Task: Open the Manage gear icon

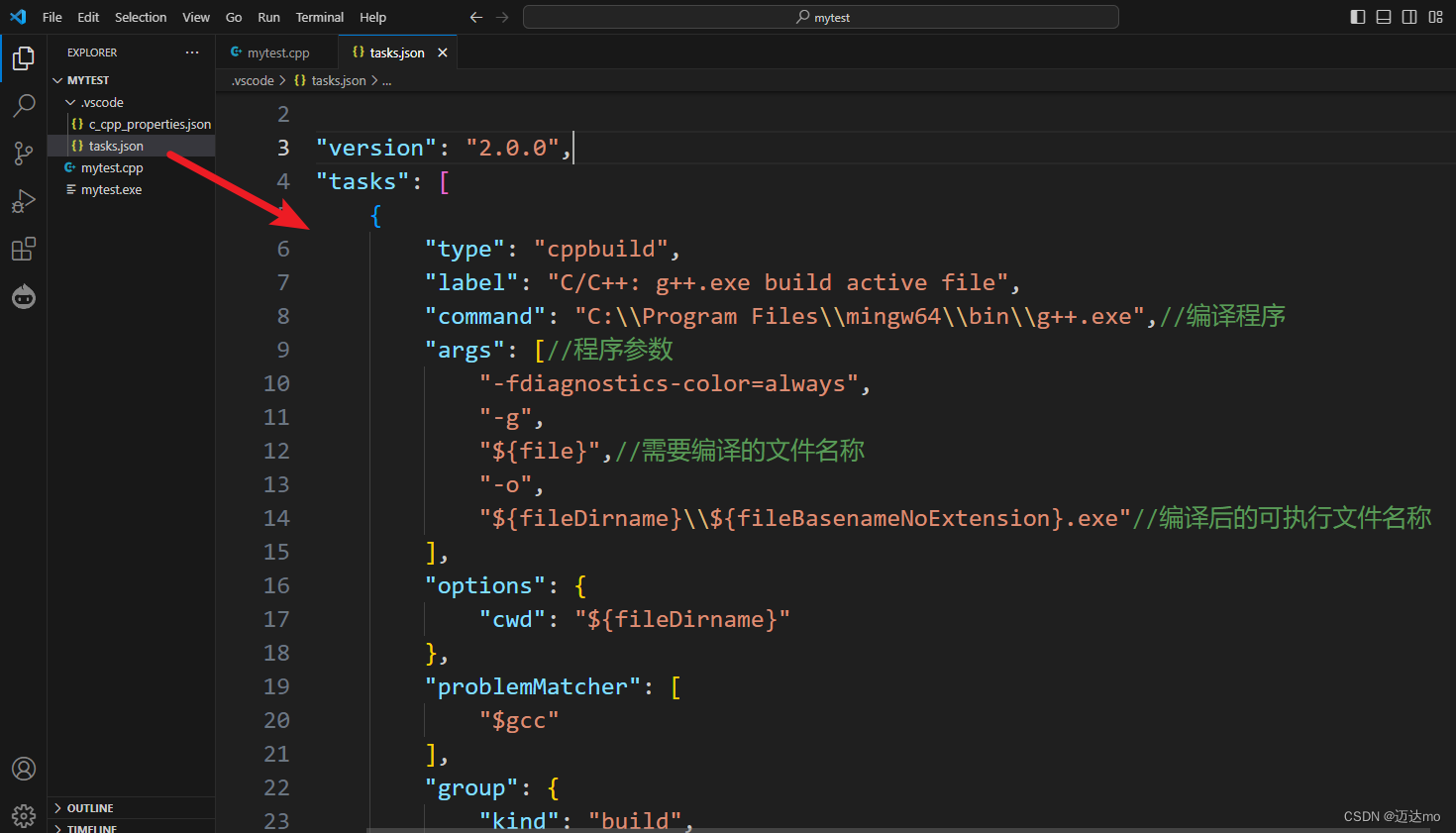Action: click(24, 815)
